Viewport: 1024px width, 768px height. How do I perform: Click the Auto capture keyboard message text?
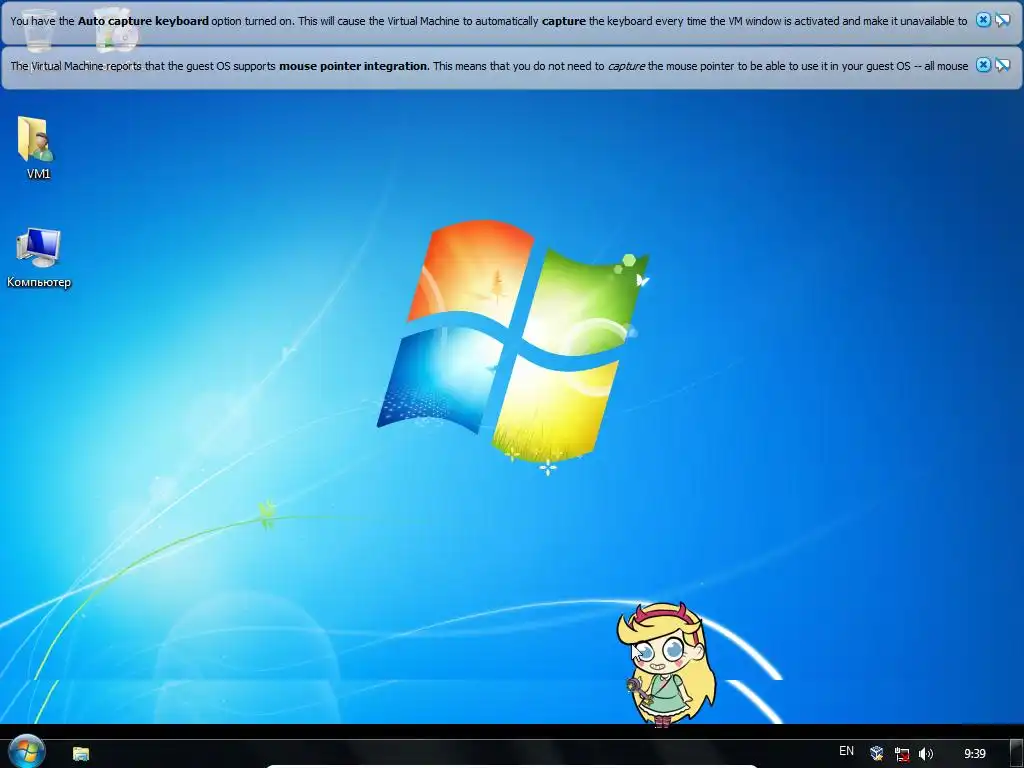coord(488,21)
